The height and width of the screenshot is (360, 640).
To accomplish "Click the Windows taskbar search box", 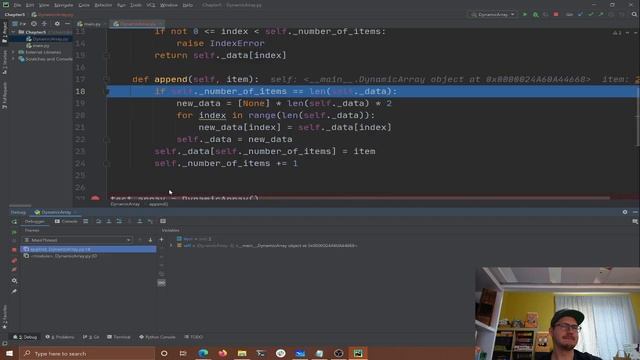I will (87, 353).
